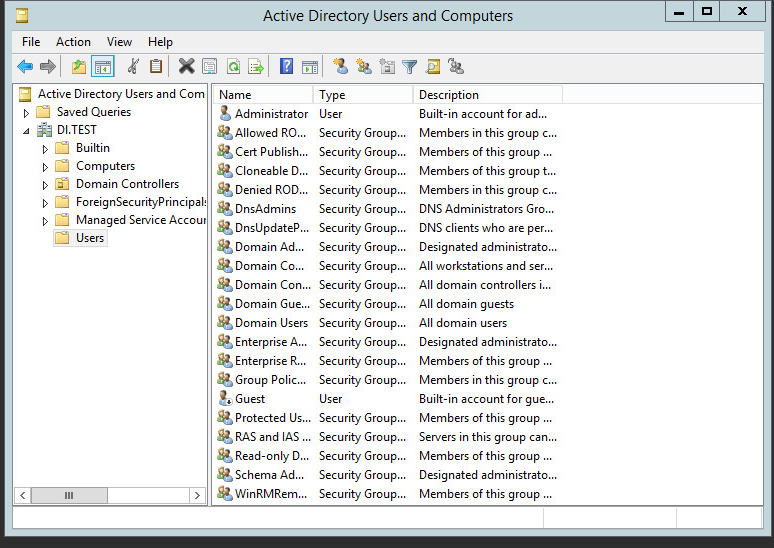Collapse the DI.TEST domain node

[x=27, y=131]
